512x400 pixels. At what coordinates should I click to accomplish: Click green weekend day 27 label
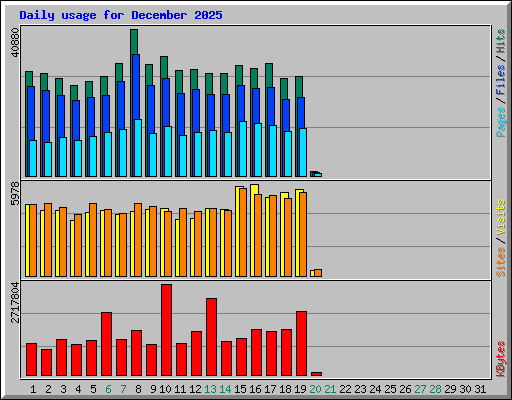tap(420, 389)
